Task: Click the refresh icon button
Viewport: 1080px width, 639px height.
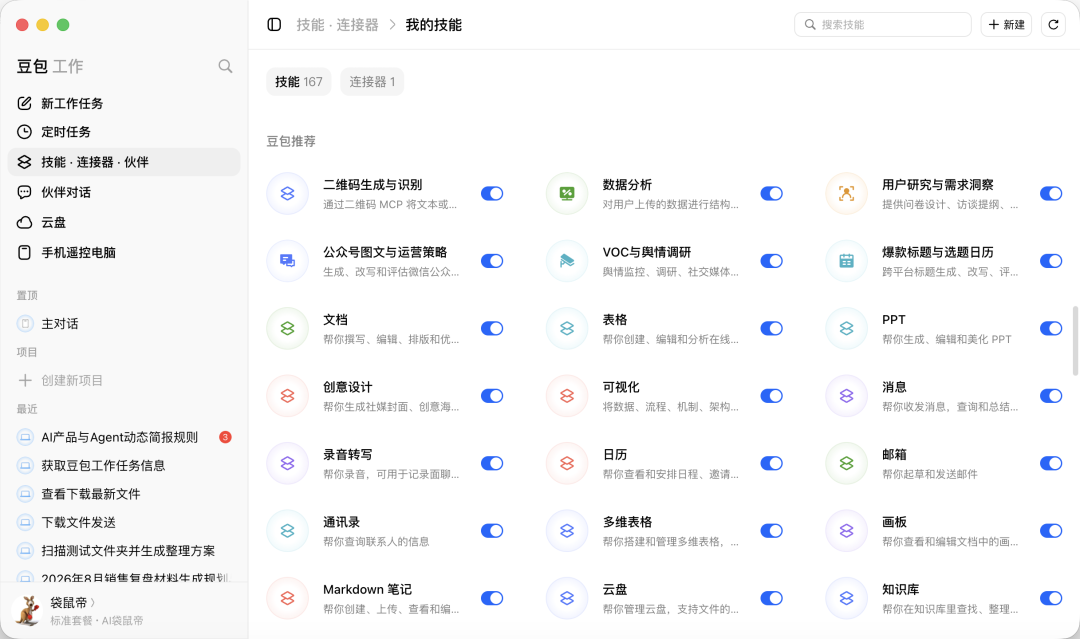Action: pyautogui.click(x=1053, y=25)
